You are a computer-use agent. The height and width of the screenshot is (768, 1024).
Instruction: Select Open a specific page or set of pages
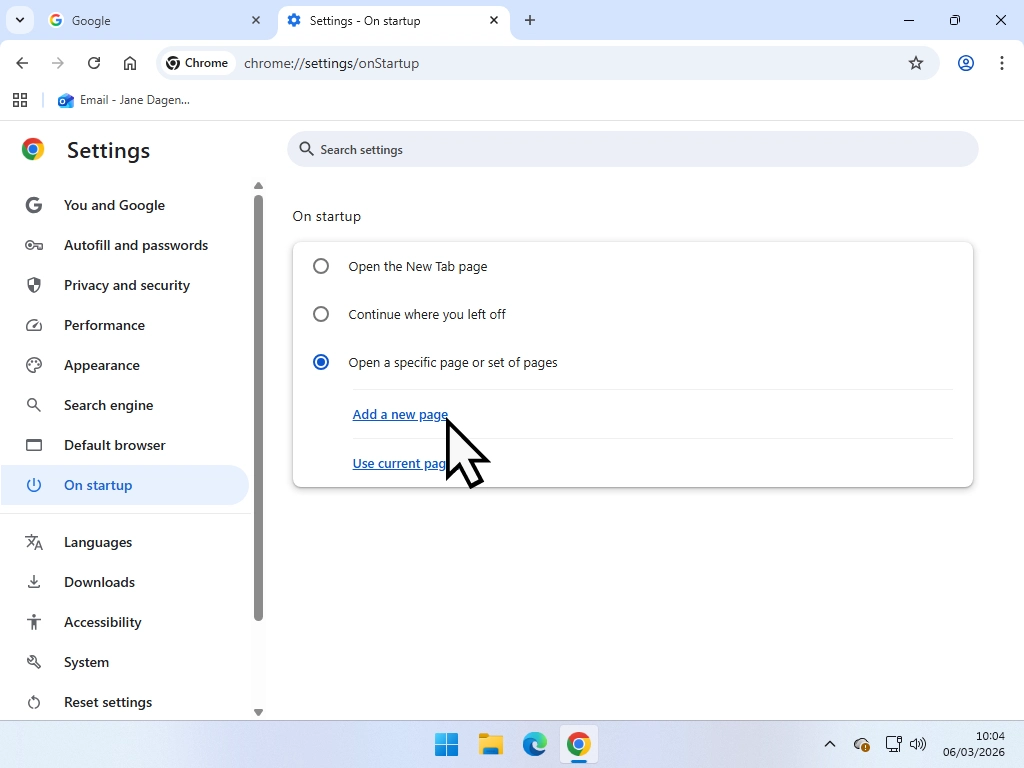pos(321,362)
